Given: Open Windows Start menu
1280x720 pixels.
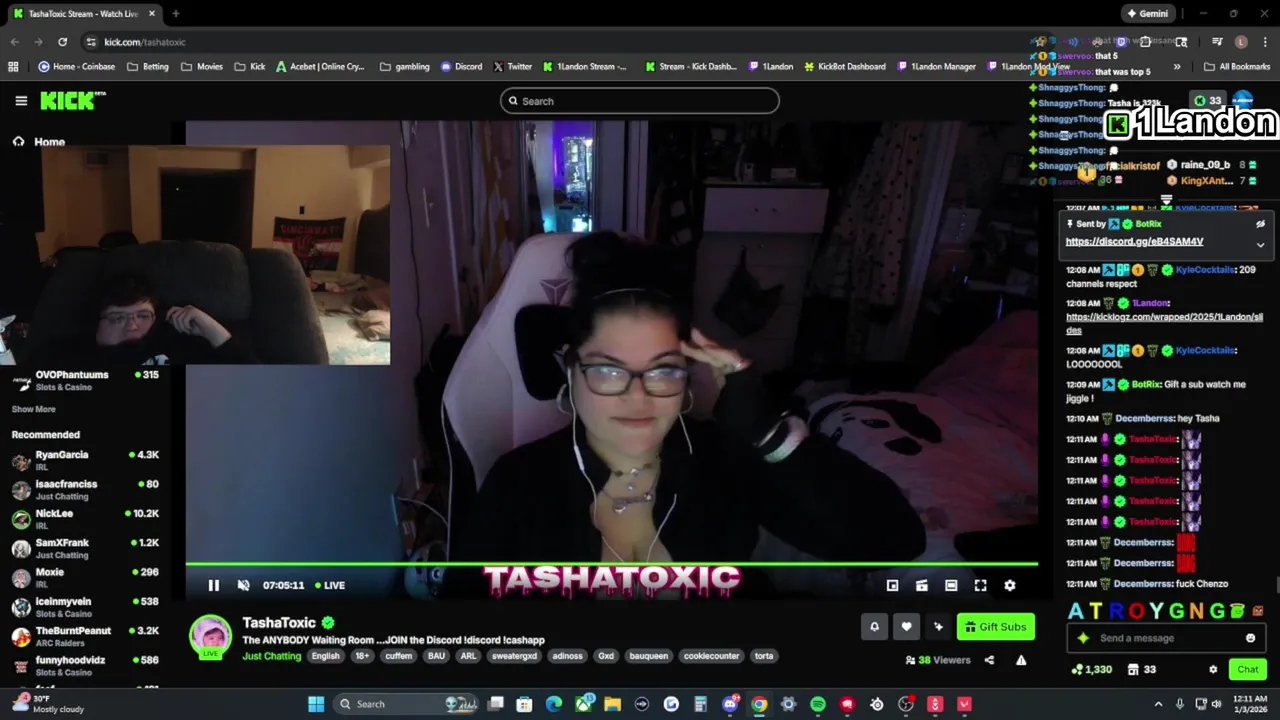Looking at the screenshot, I should [x=316, y=704].
